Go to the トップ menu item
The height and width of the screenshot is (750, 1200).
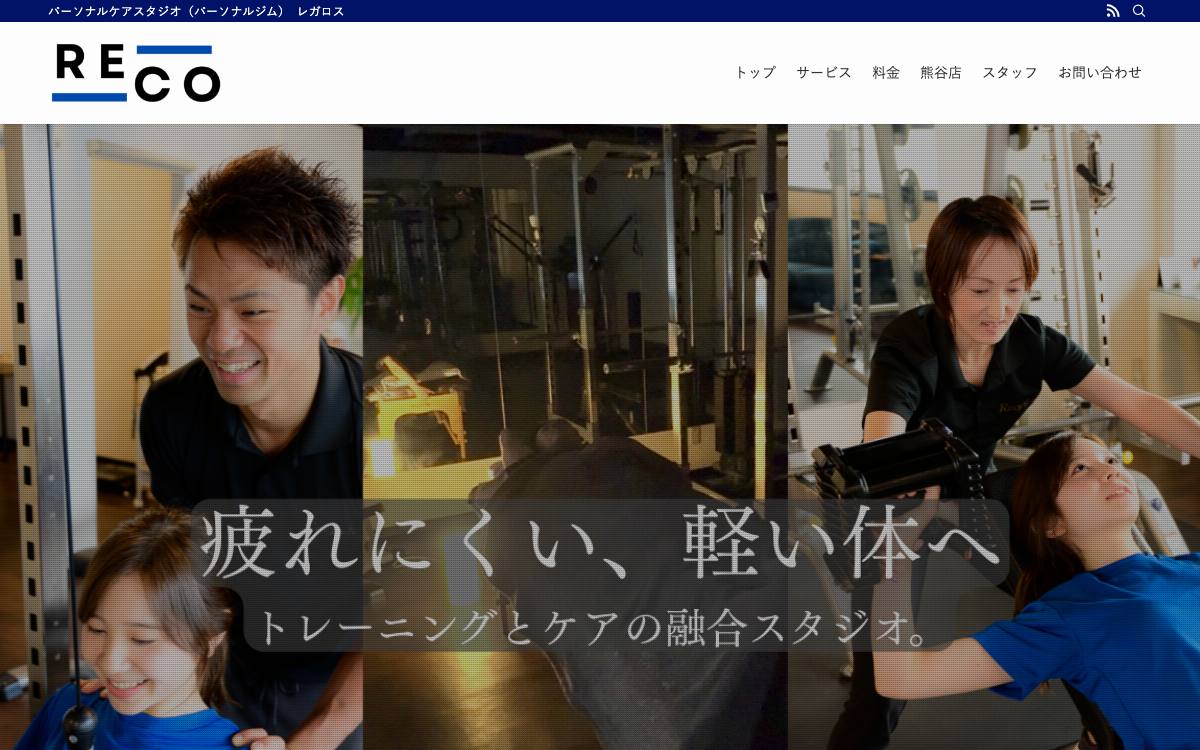755,73
